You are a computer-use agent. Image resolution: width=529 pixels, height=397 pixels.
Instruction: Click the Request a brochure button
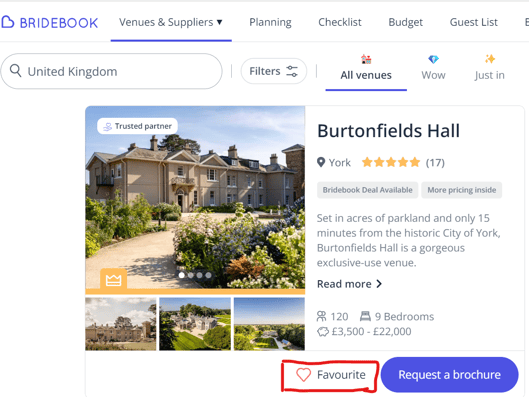tap(449, 375)
